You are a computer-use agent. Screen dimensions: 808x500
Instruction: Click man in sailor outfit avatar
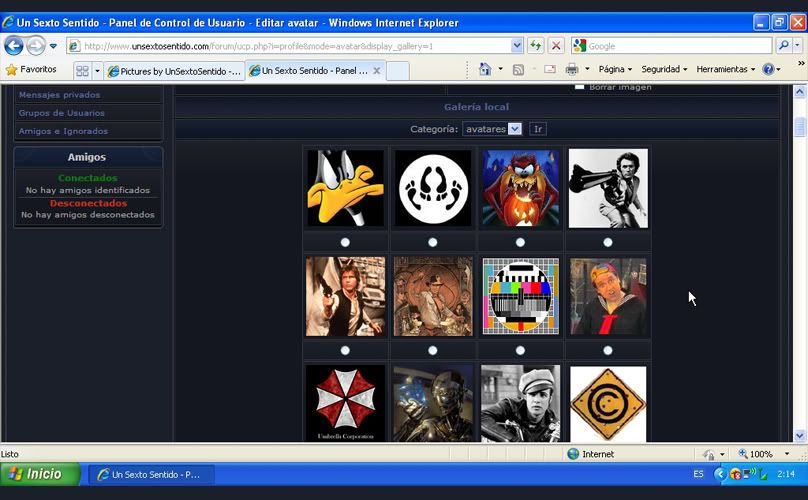pyautogui.click(x=608, y=296)
